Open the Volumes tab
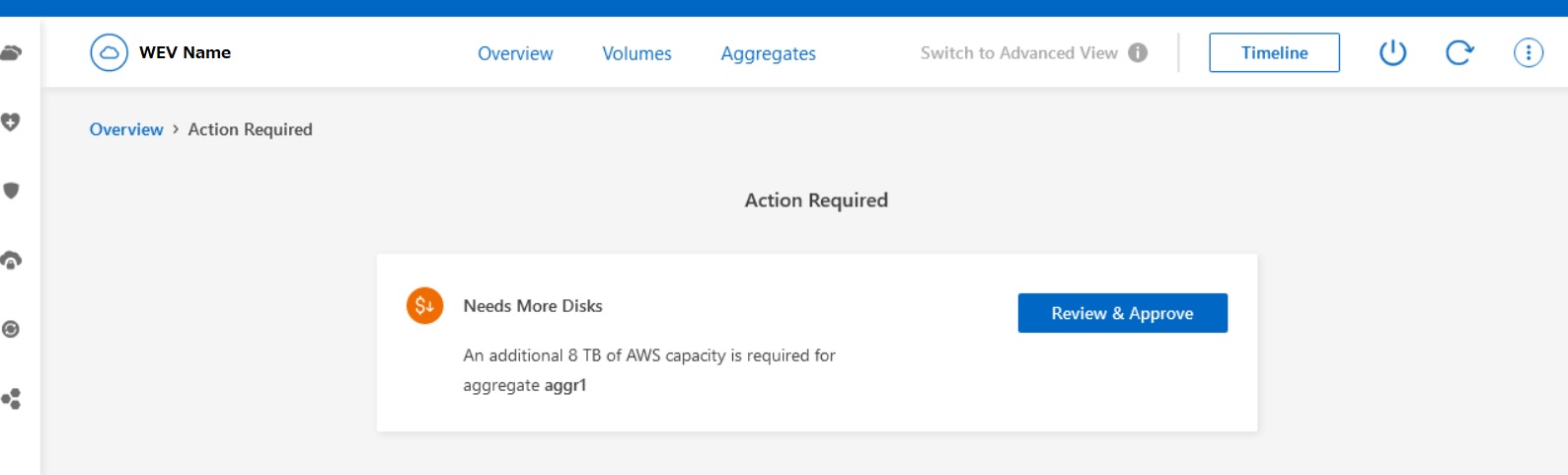Screen dimensions: 1568x475 click(636, 53)
